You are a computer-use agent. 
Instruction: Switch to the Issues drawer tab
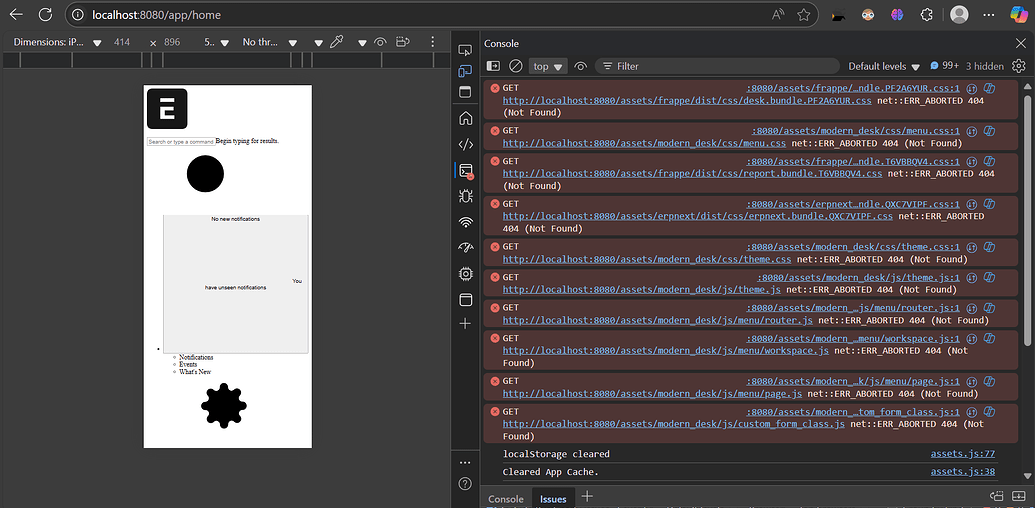pos(553,499)
